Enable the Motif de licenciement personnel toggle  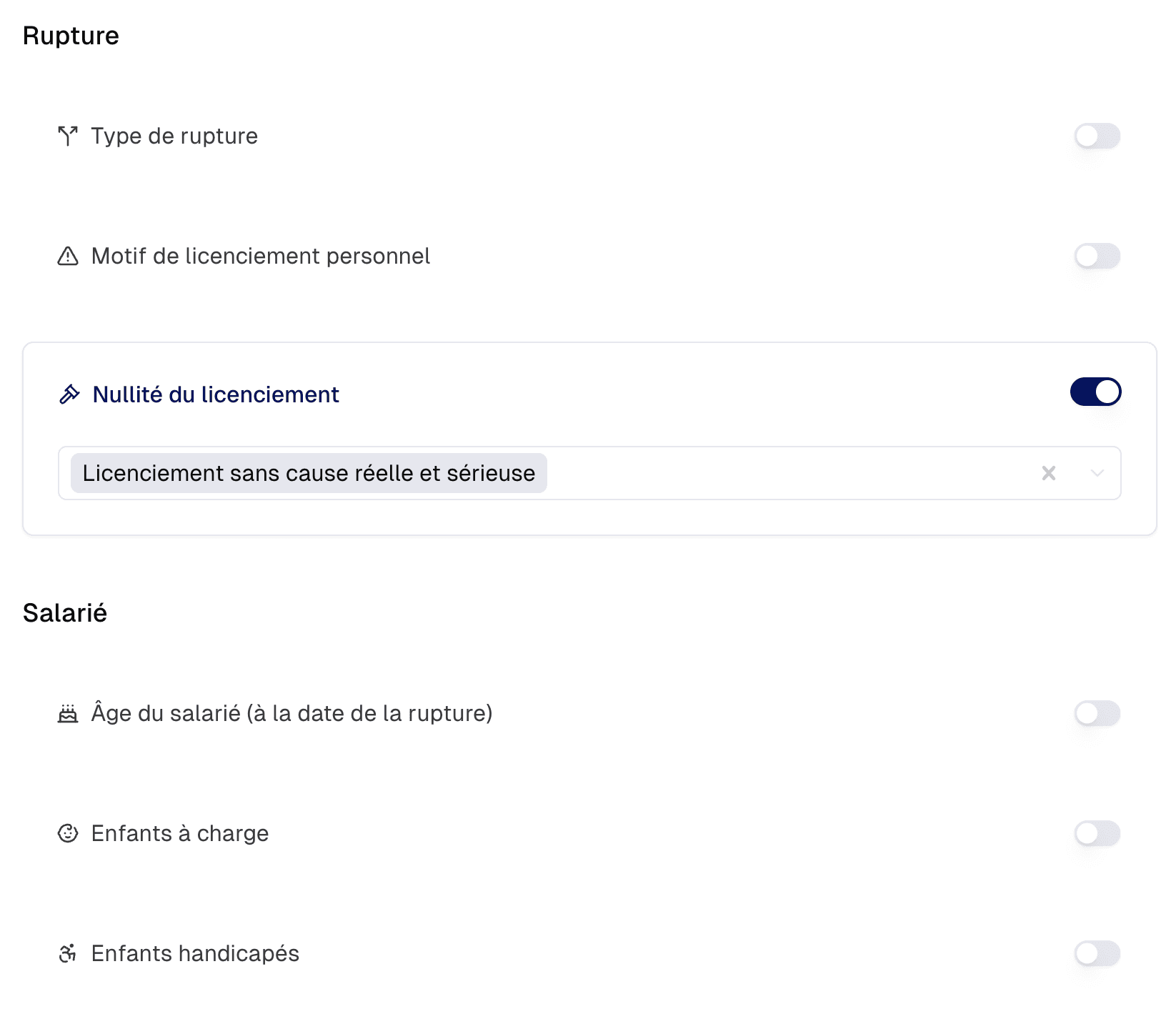(1097, 256)
